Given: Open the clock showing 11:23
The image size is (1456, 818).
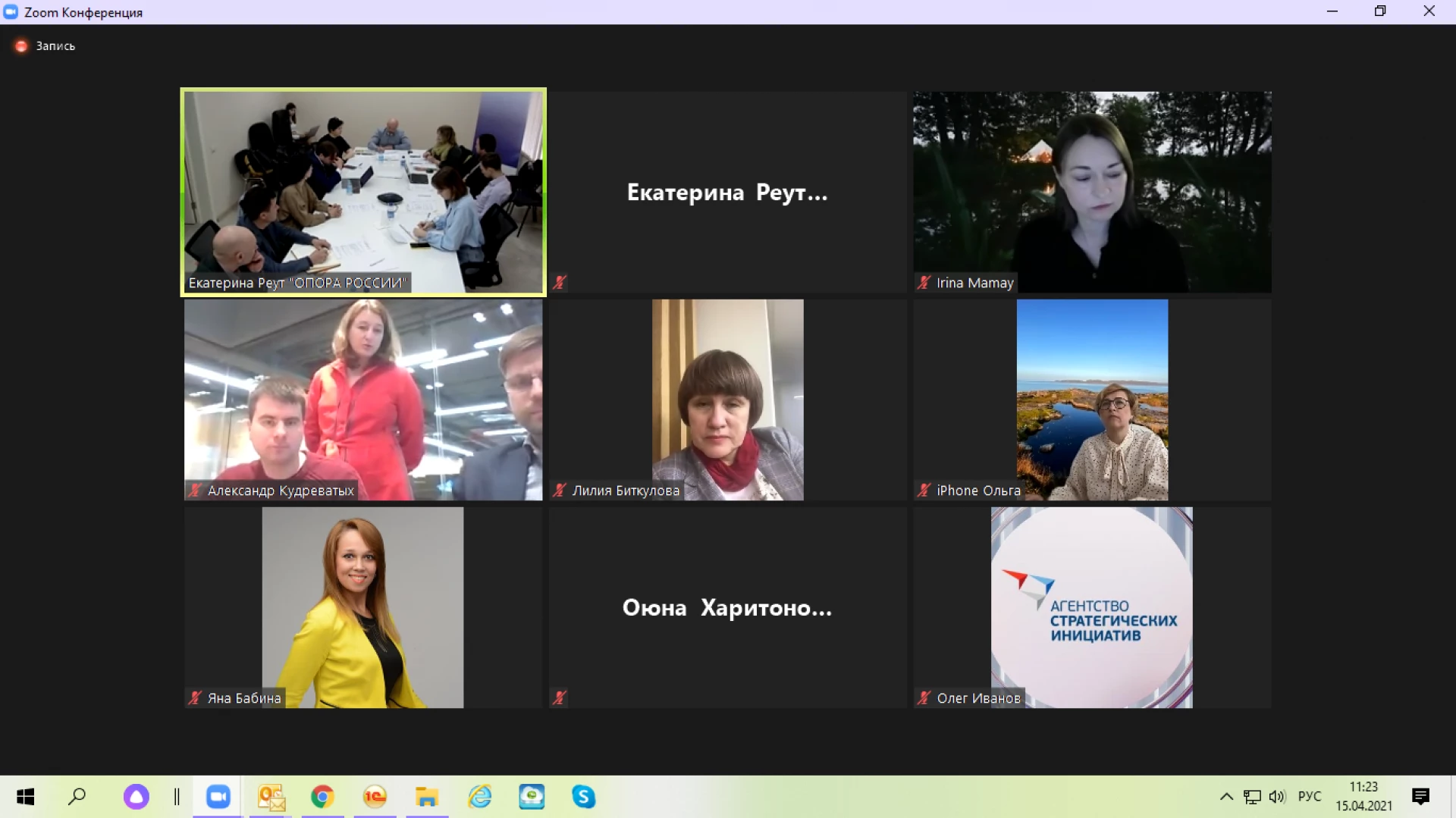Looking at the screenshot, I should point(1363,797).
